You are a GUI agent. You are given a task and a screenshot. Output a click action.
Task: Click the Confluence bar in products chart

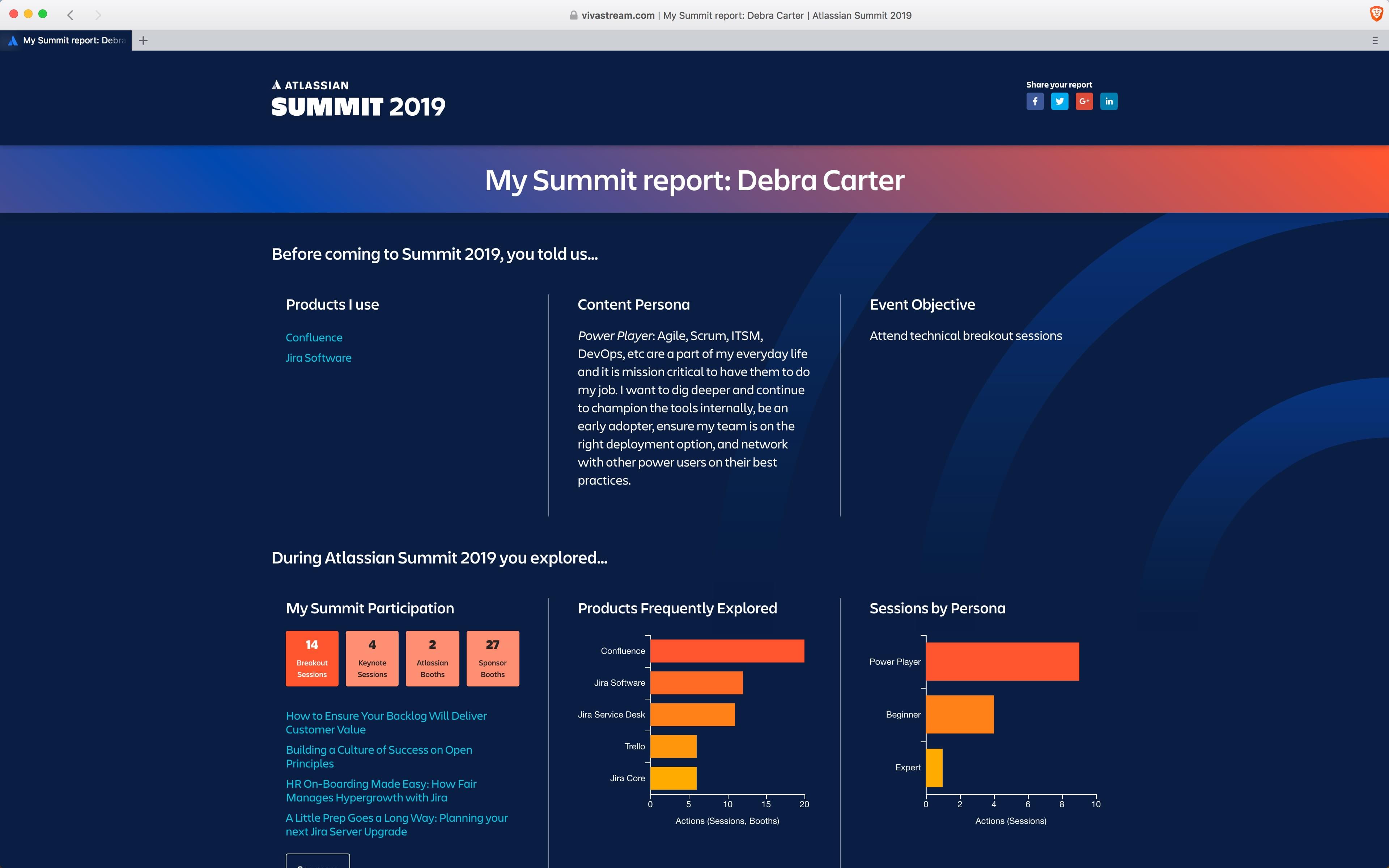point(727,651)
